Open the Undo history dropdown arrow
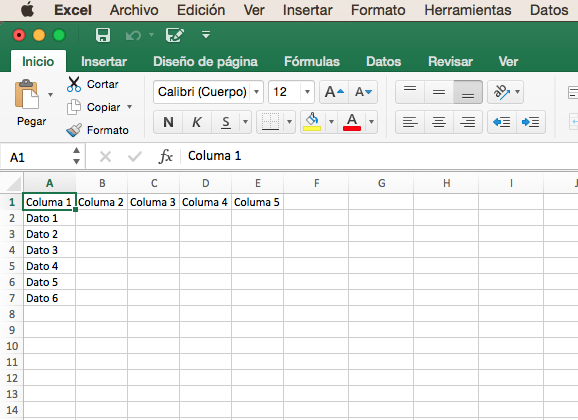The height and width of the screenshot is (420, 578). (151, 35)
